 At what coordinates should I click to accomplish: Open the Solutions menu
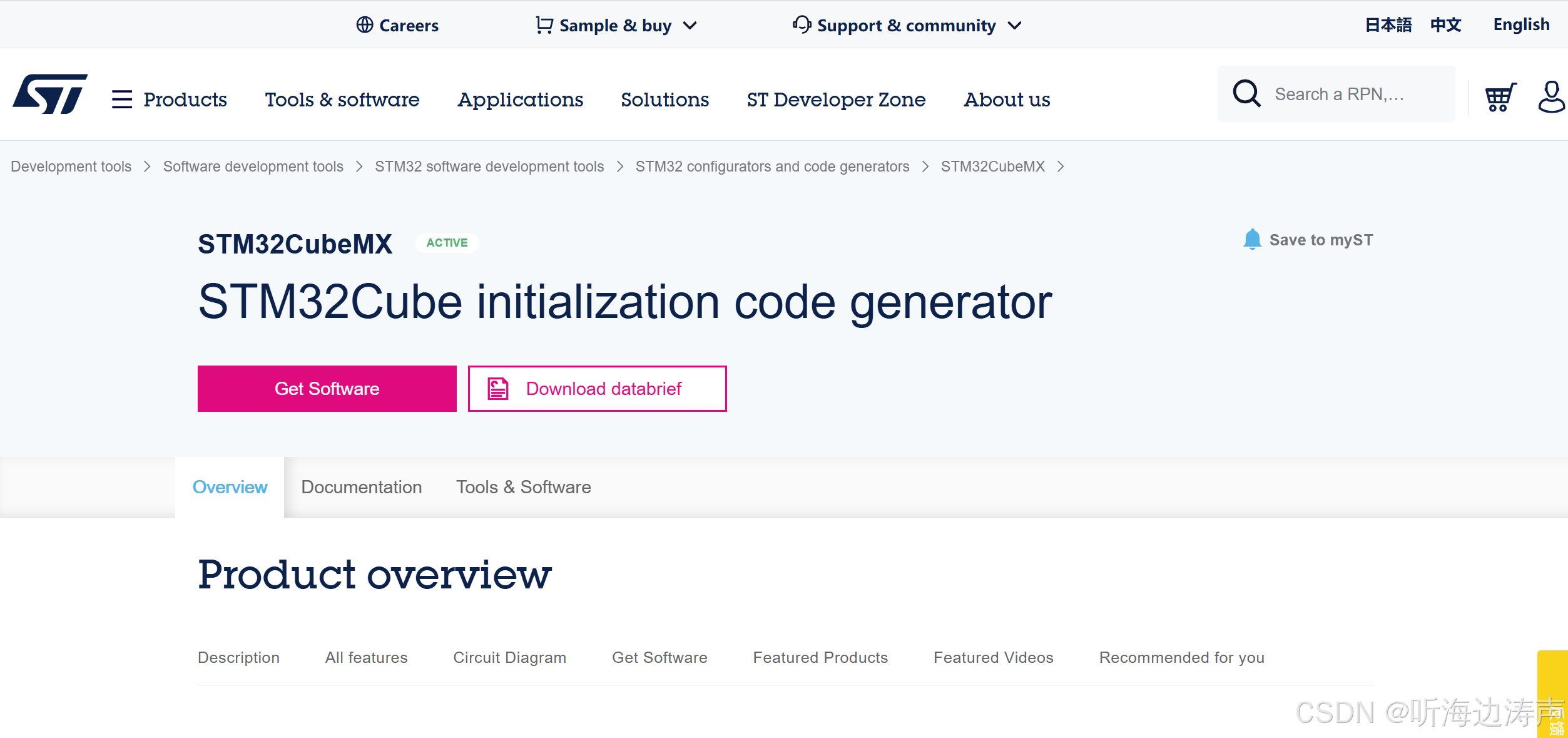point(665,100)
